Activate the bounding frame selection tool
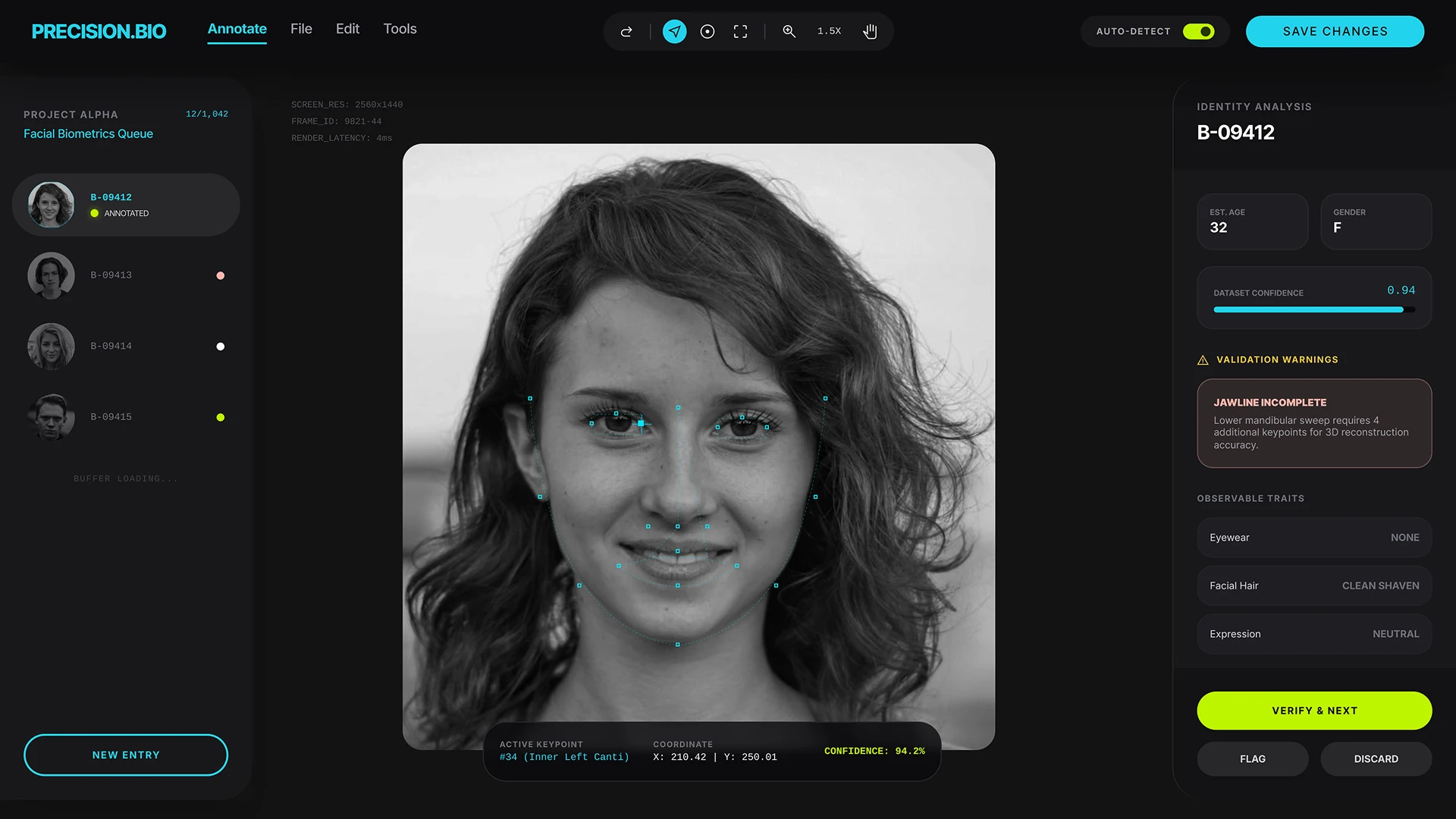 (740, 32)
